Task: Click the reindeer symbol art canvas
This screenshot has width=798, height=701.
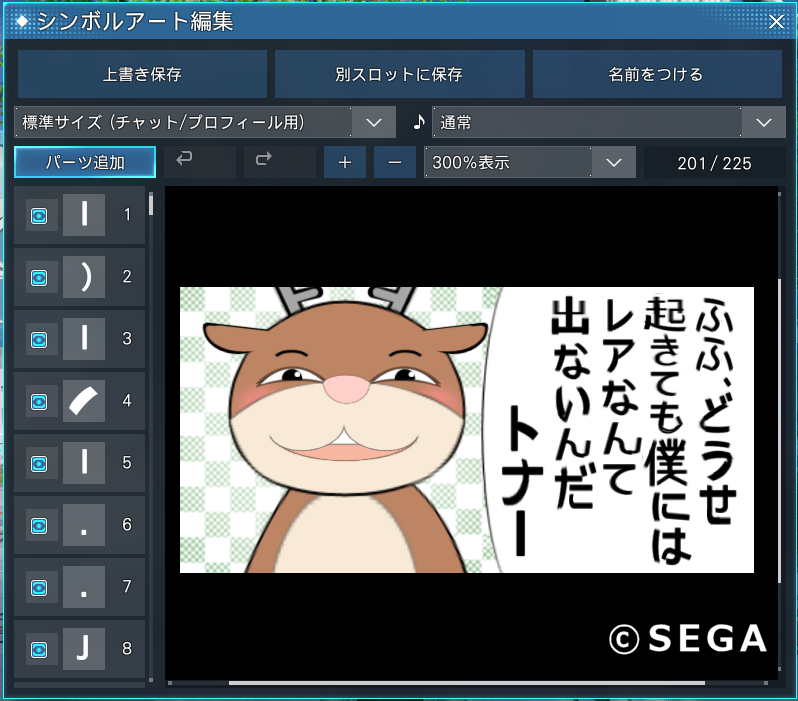Action: tap(467, 430)
